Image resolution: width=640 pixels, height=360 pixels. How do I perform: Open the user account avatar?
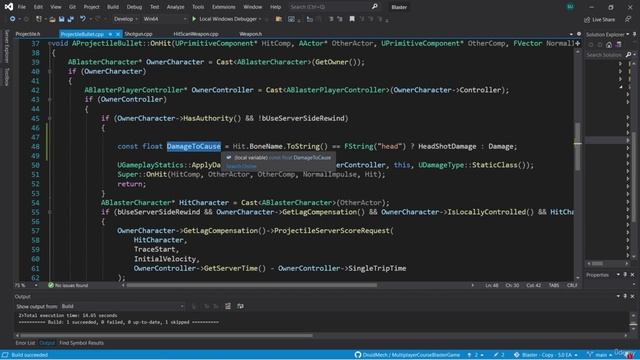570,7
